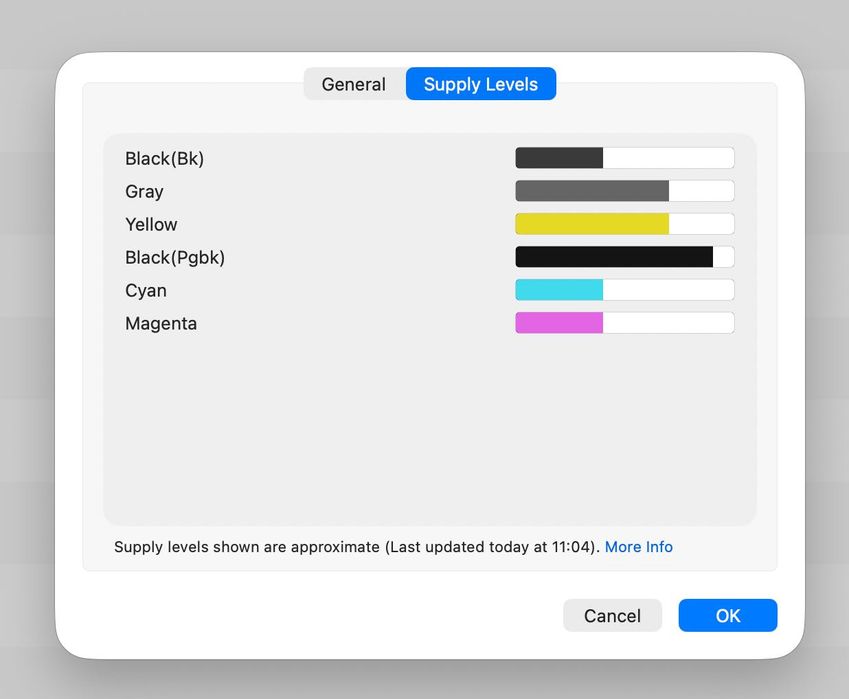Select the Cyan supply label
The image size is (849, 699).
tap(146, 290)
